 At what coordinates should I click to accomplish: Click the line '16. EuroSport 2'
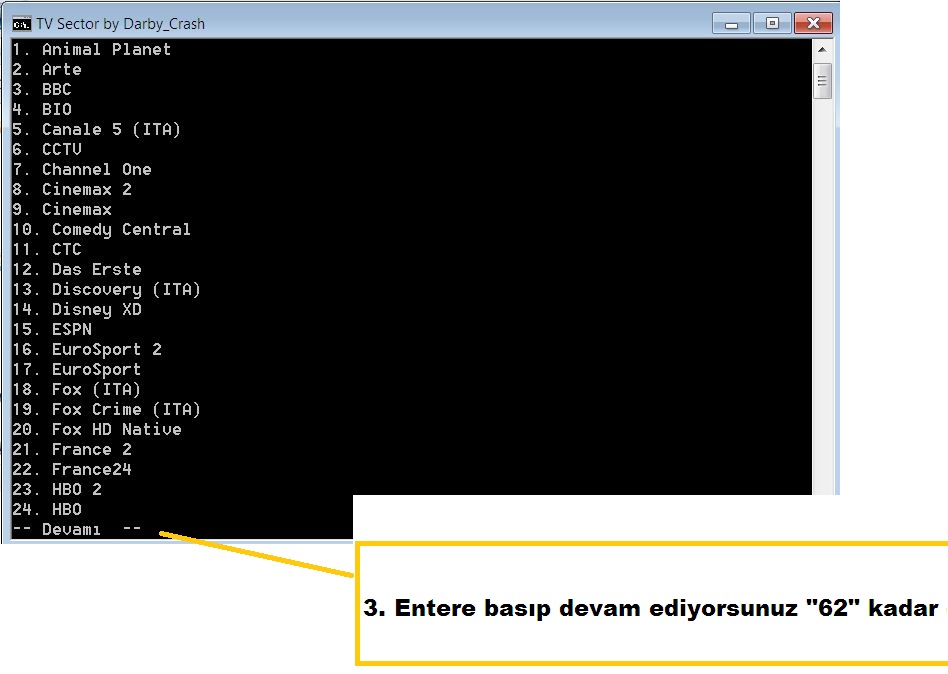[x=86, y=349]
